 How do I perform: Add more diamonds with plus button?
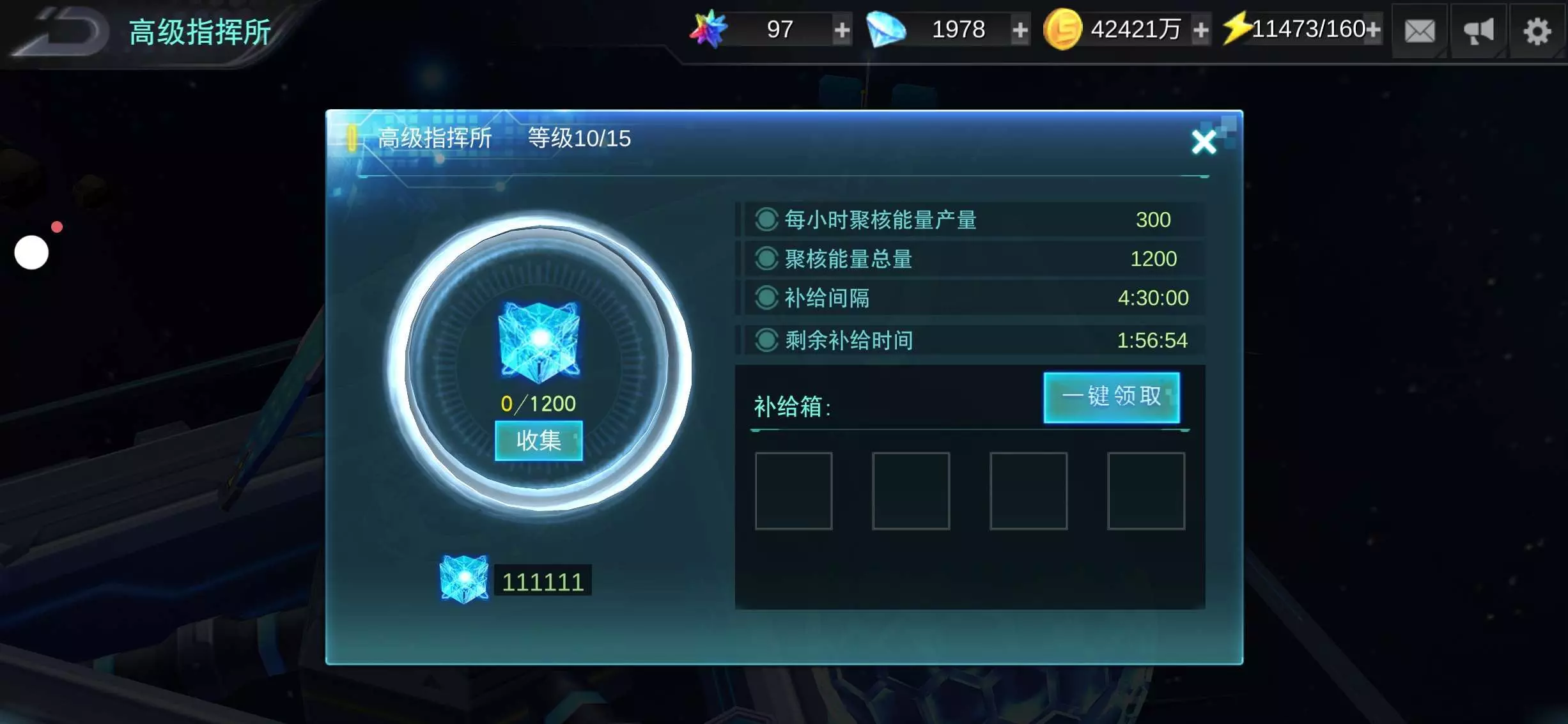tap(1020, 30)
